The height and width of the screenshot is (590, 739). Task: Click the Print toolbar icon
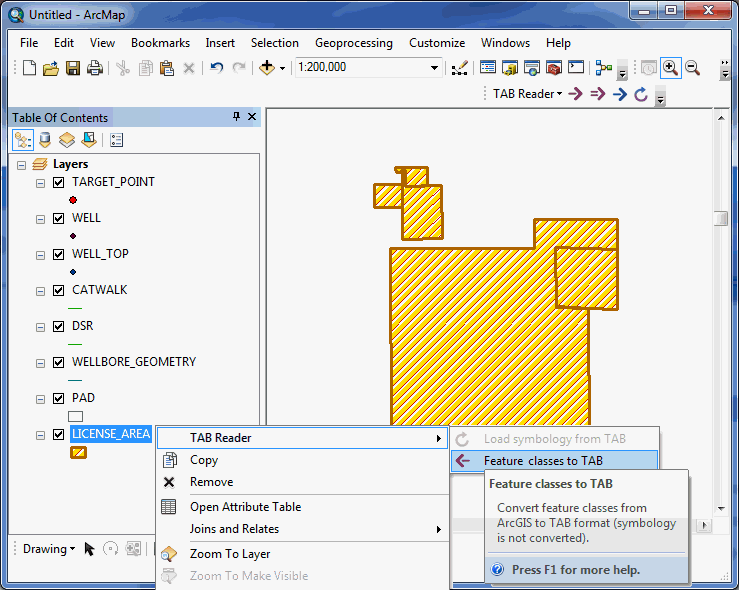pos(95,68)
